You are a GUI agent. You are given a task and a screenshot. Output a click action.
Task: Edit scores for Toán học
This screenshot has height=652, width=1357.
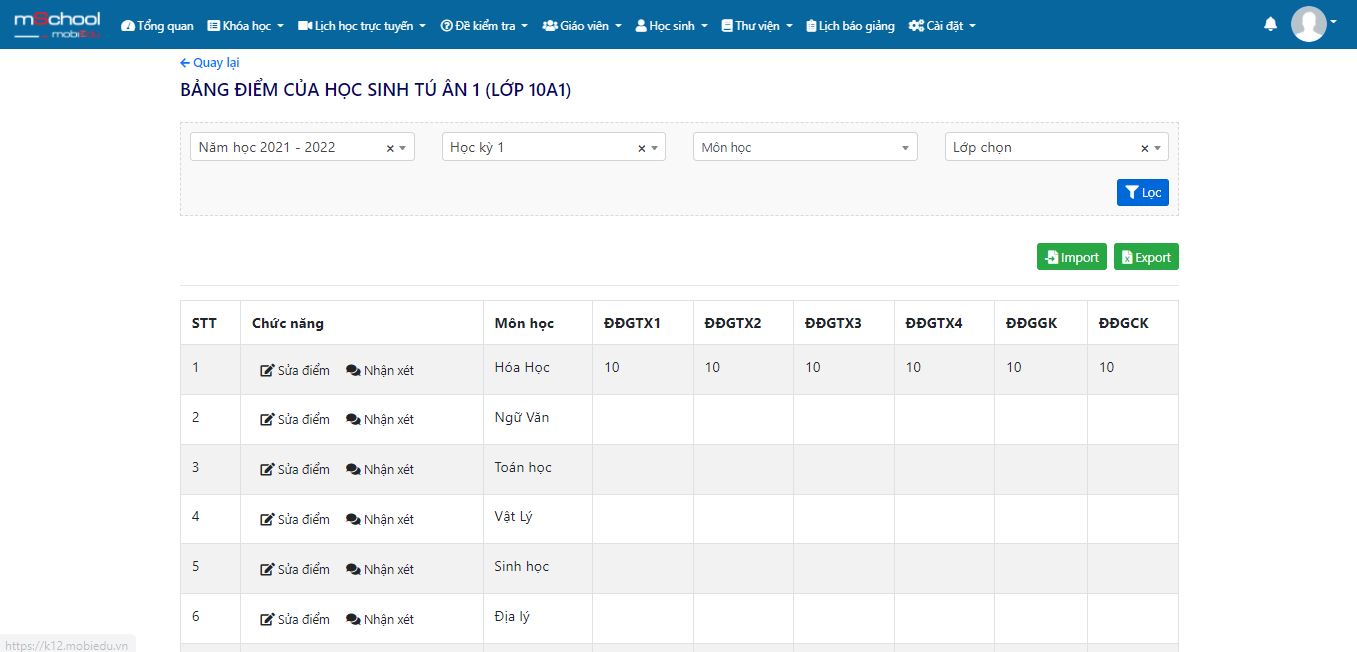click(x=295, y=469)
